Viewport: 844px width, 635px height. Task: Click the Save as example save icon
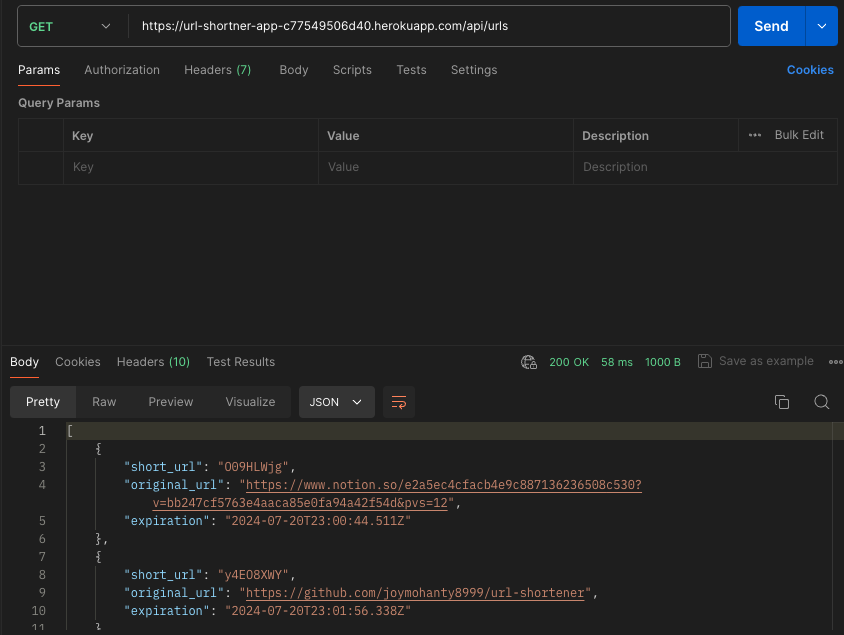click(705, 361)
